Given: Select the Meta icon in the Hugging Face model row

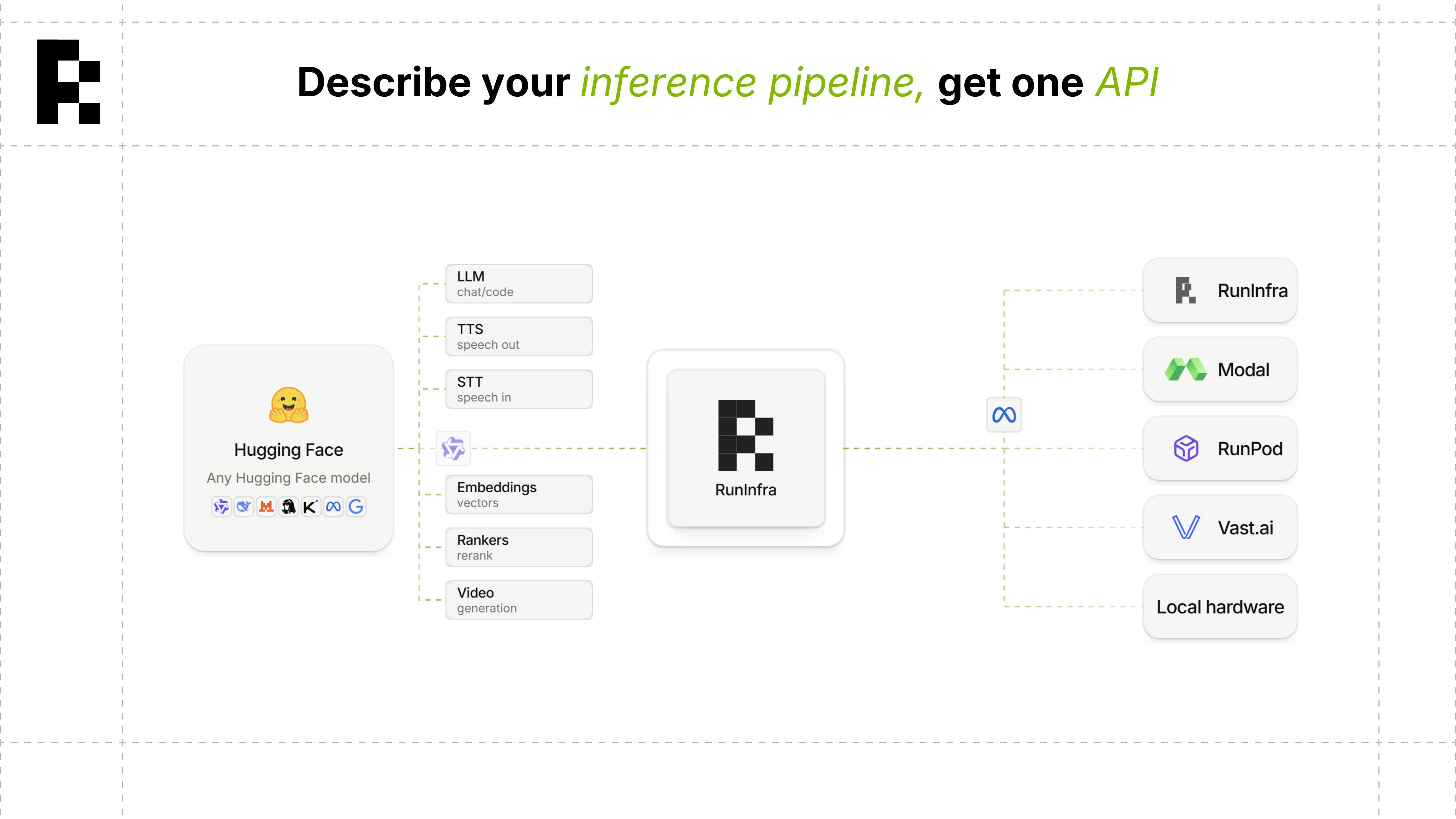Looking at the screenshot, I should pos(333,507).
